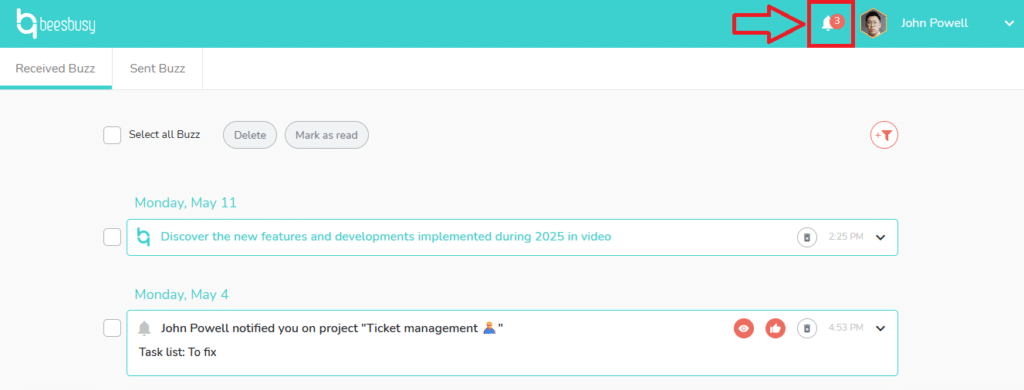
Task: Click the thumbs-up icon on Ticket management buzz
Action: pos(775,328)
